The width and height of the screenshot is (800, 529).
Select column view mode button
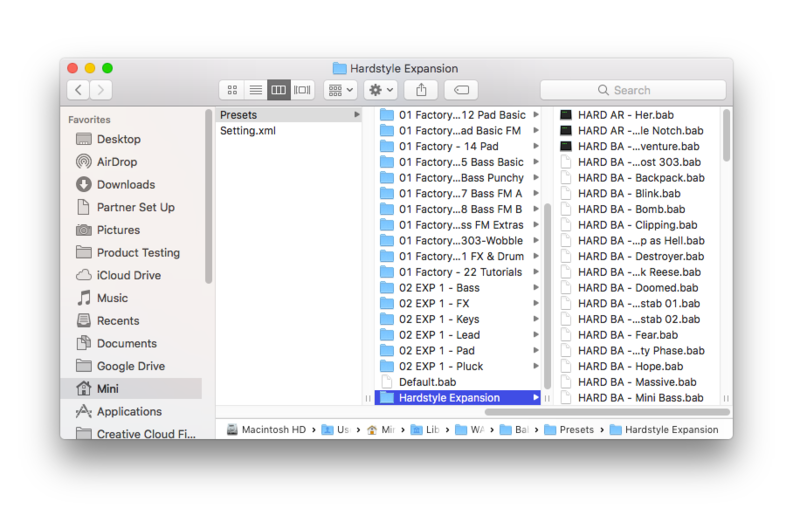click(x=279, y=90)
